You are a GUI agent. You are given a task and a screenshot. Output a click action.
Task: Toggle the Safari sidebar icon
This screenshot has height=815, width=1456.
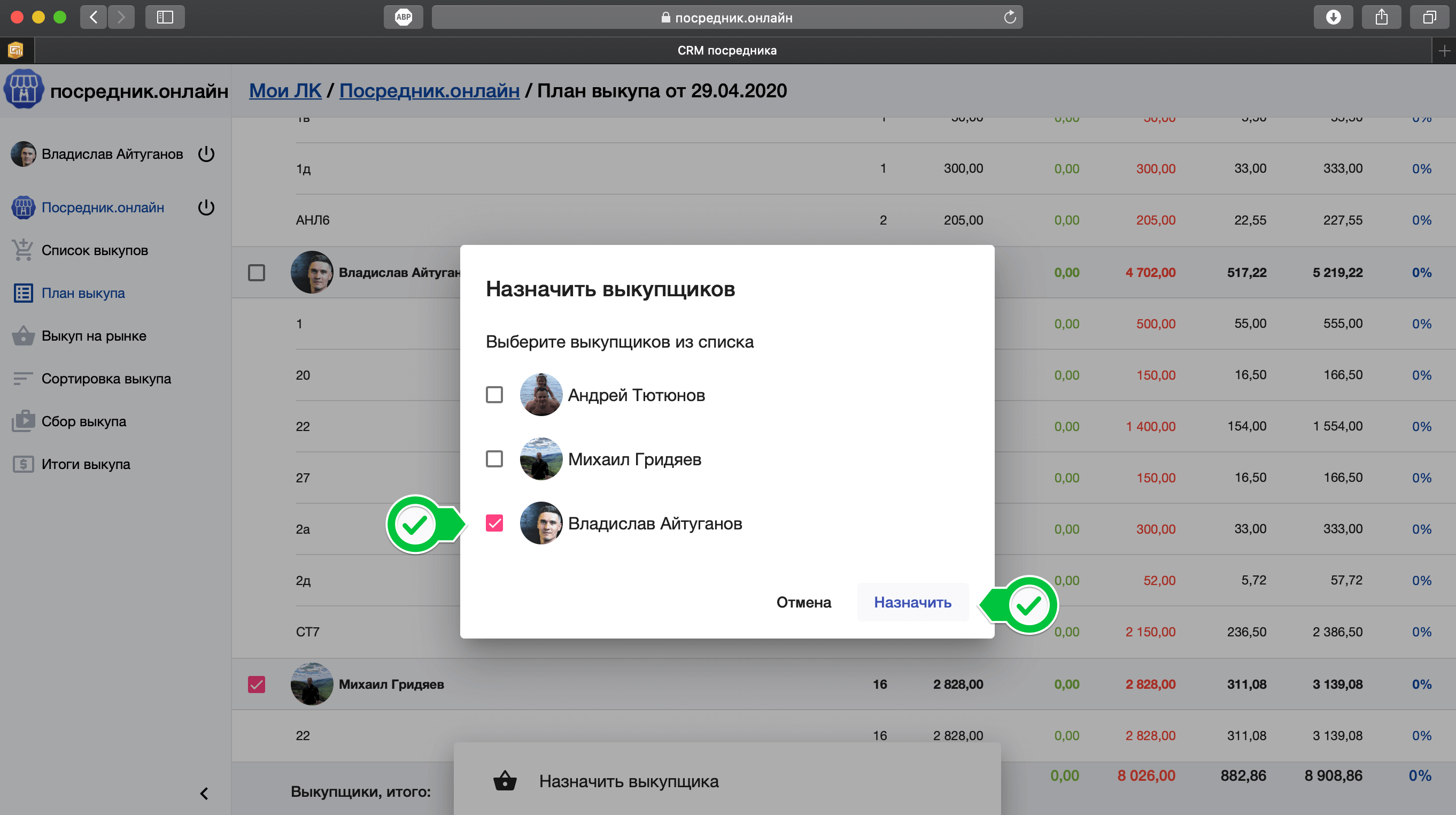coord(165,17)
